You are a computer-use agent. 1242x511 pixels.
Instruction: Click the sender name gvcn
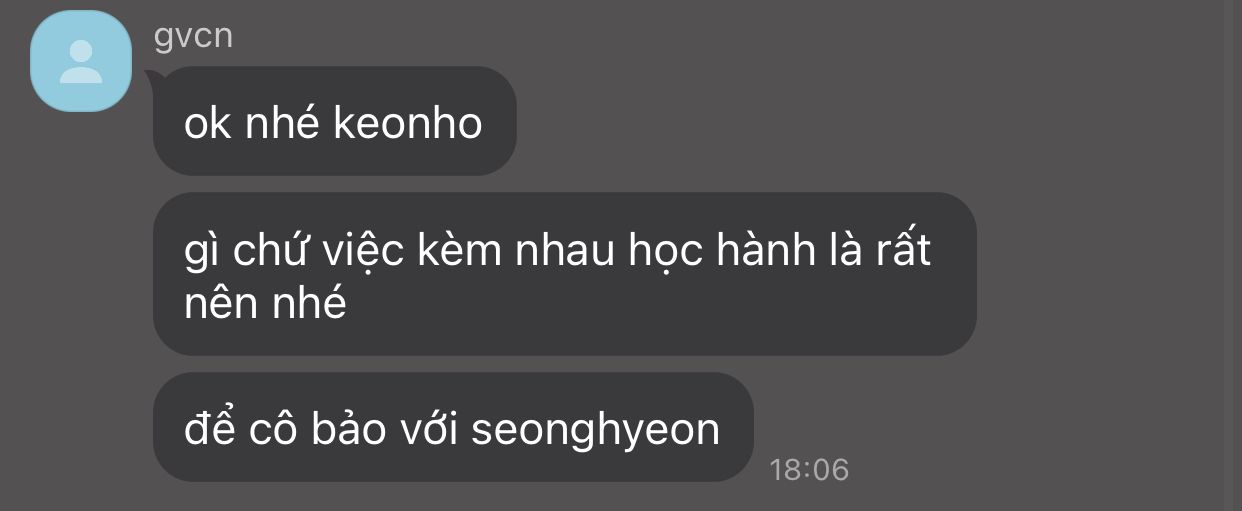[194, 36]
